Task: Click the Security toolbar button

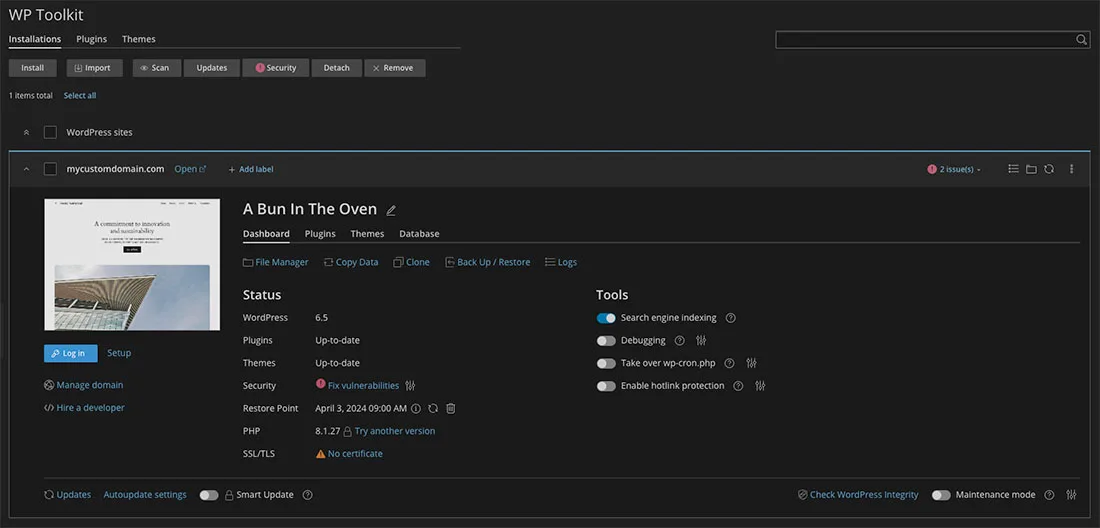Action: pos(276,68)
